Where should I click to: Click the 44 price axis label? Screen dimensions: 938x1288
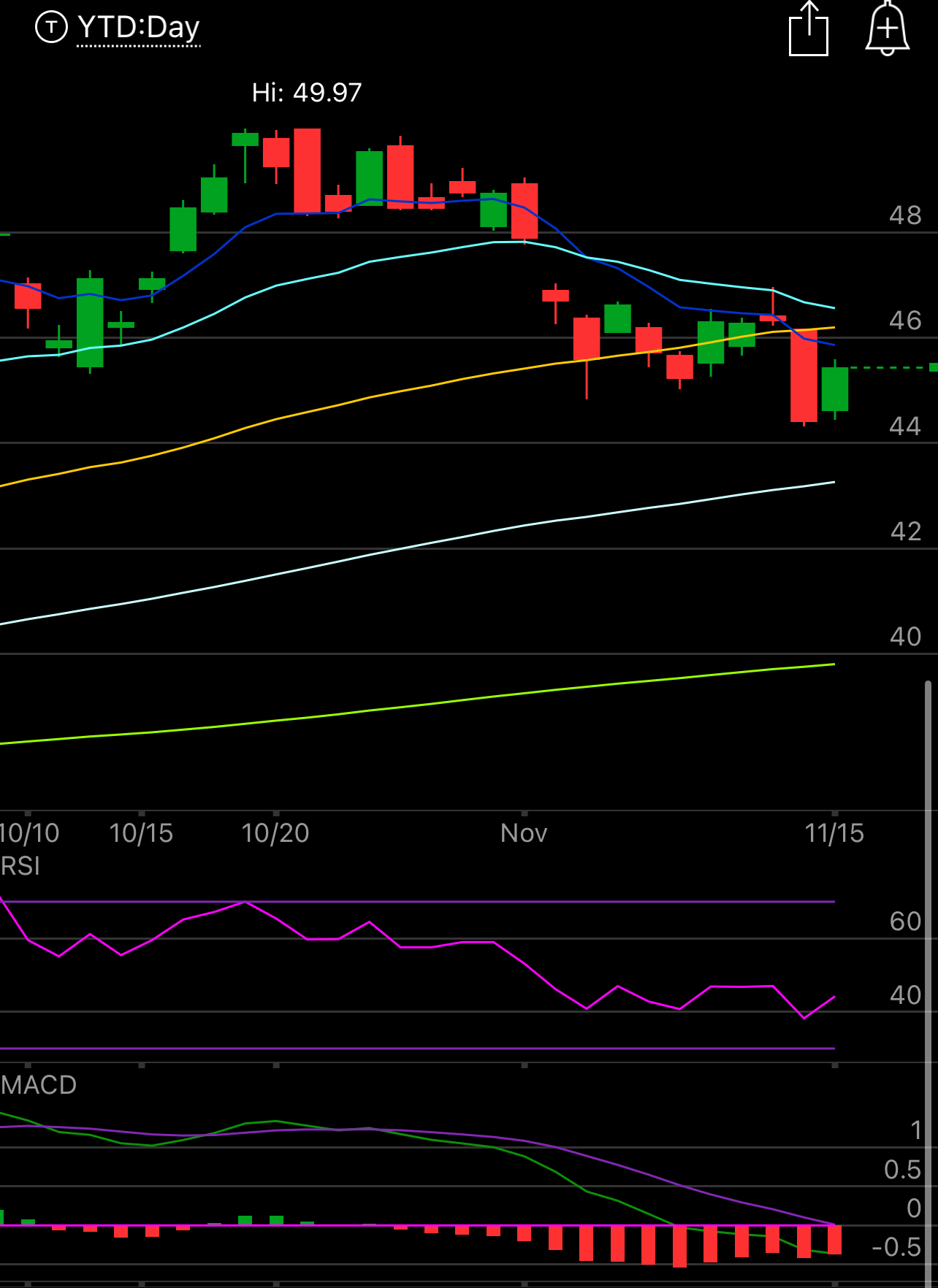(905, 426)
